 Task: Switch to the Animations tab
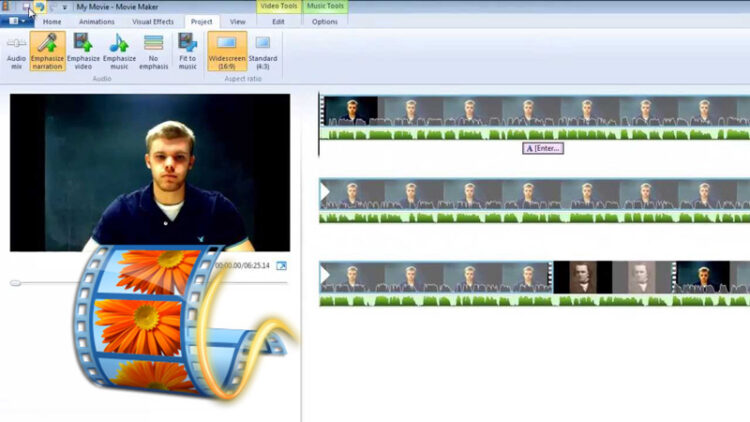click(x=97, y=22)
